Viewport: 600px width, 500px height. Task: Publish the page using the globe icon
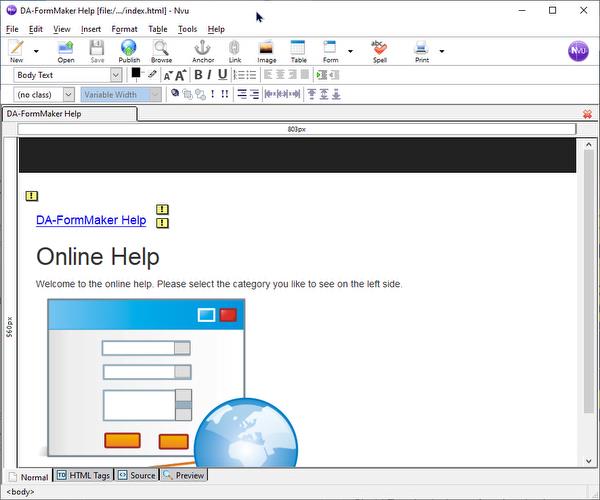[129, 51]
